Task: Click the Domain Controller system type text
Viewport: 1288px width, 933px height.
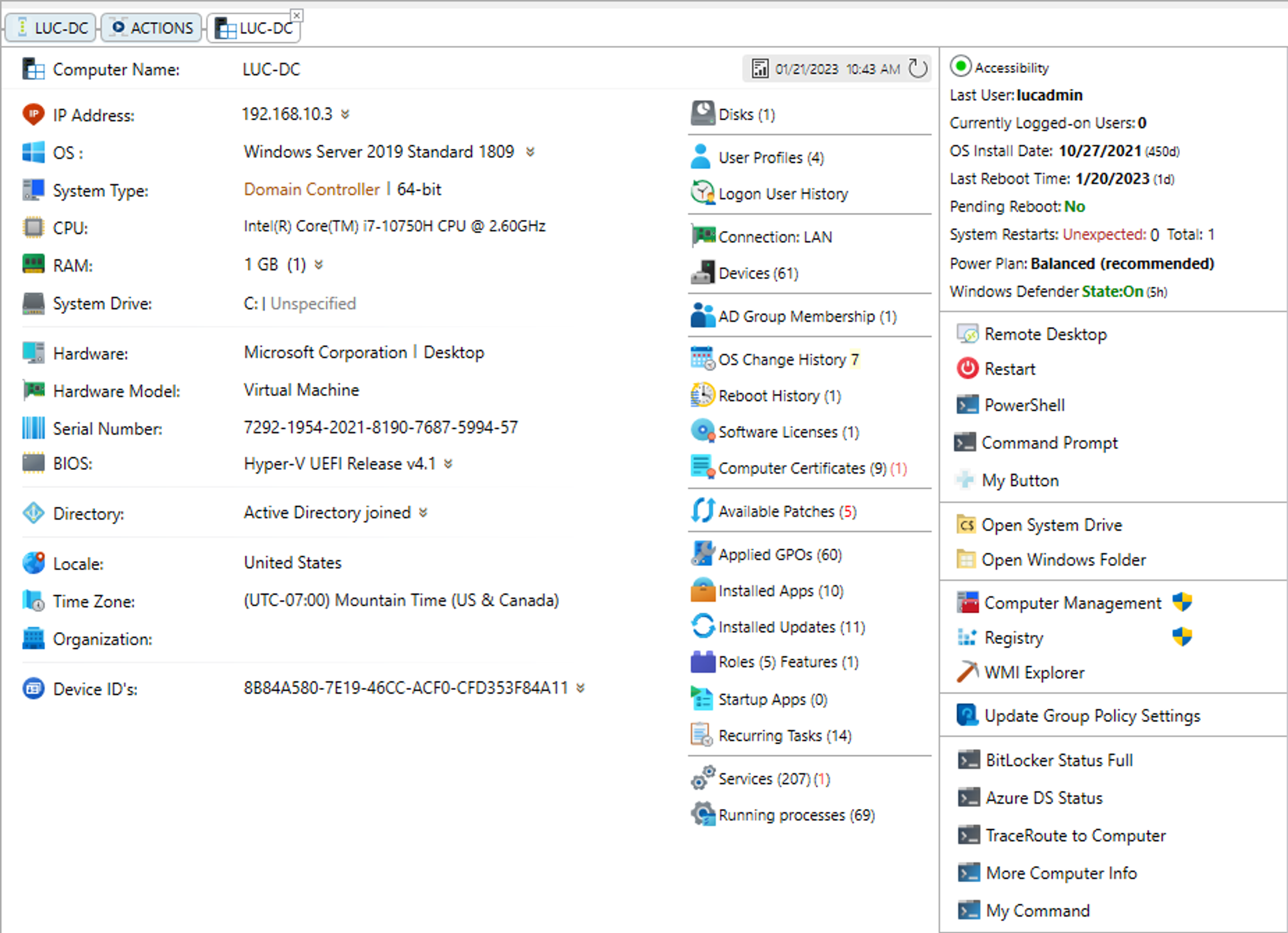Action: coord(312,189)
